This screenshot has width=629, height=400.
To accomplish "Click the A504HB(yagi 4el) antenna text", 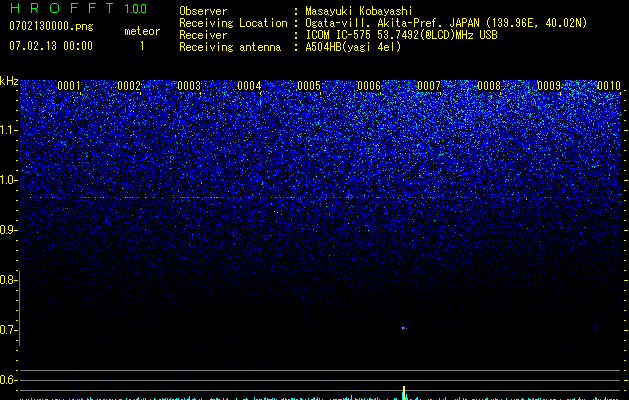I will (x=353, y=47).
